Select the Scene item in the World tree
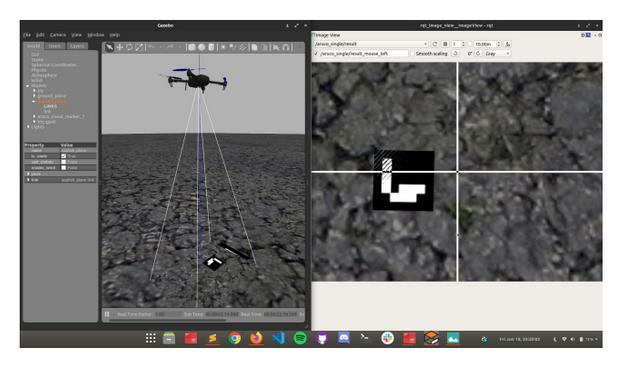Screen dimensions: 621x373 click(x=37, y=60)
